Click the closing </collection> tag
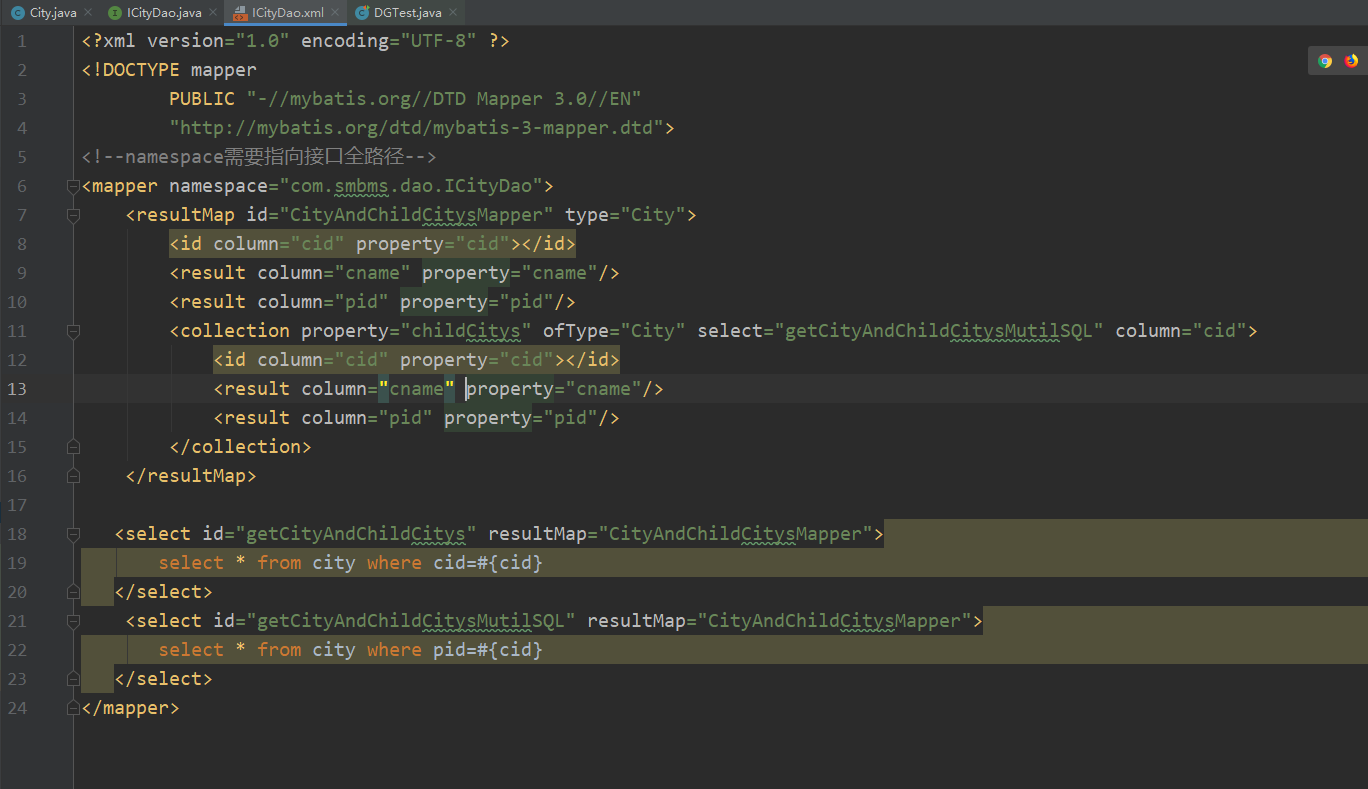The image size is (1368, 789). tap(240, 447)
